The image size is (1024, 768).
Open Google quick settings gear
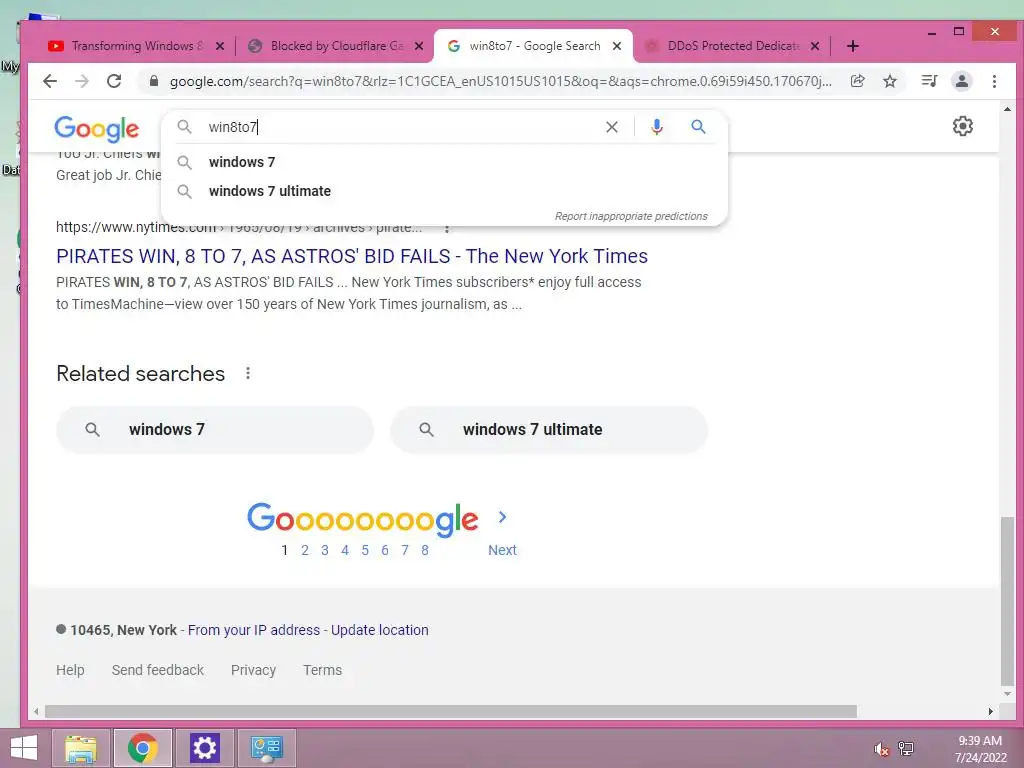click(x=963, y=126)
